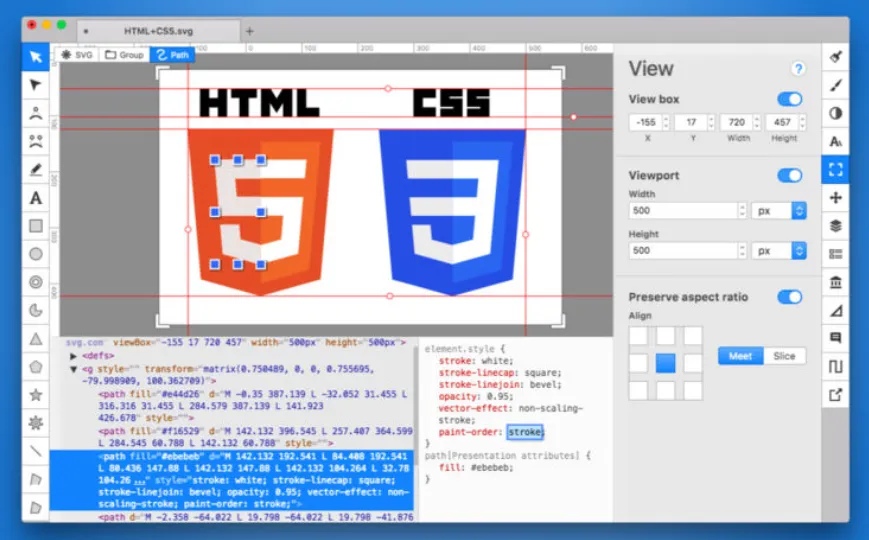Select the Edit tool black arrow
The height and width of the screenshot is (540, 869).
[x=35, y=85]
